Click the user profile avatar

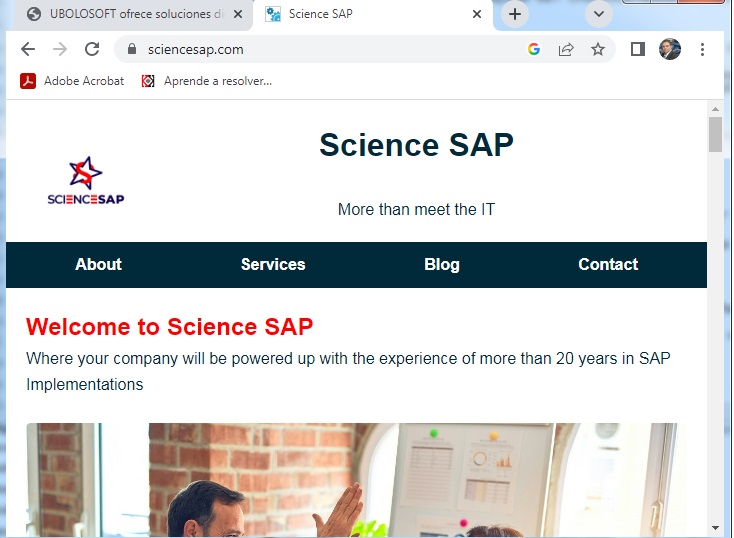pyautogui.click(x=670, y=49)
